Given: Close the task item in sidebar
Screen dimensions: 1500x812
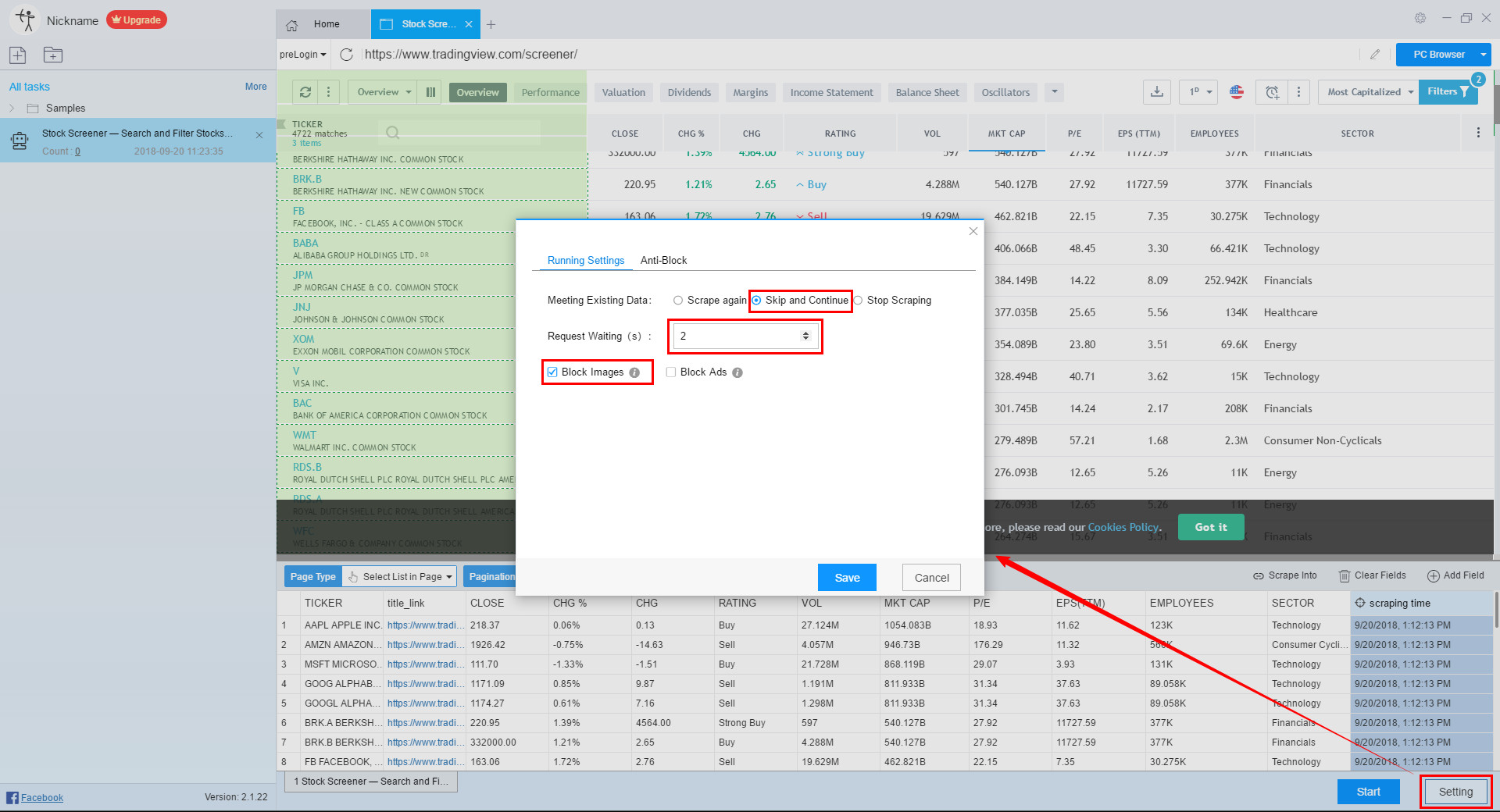Looking at the screenshot, I should coord(259,135).
